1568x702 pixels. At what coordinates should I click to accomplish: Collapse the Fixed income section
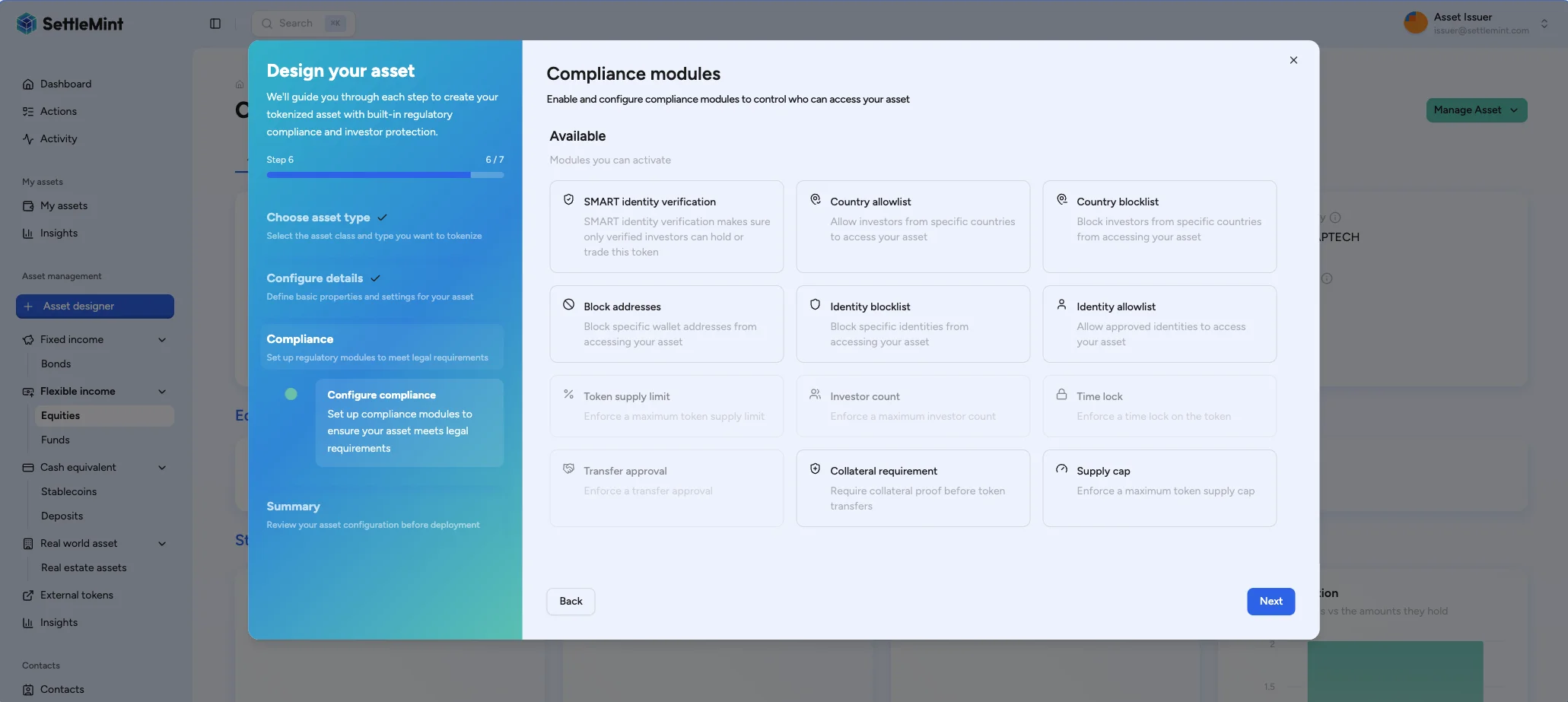(x=162, y=340)
